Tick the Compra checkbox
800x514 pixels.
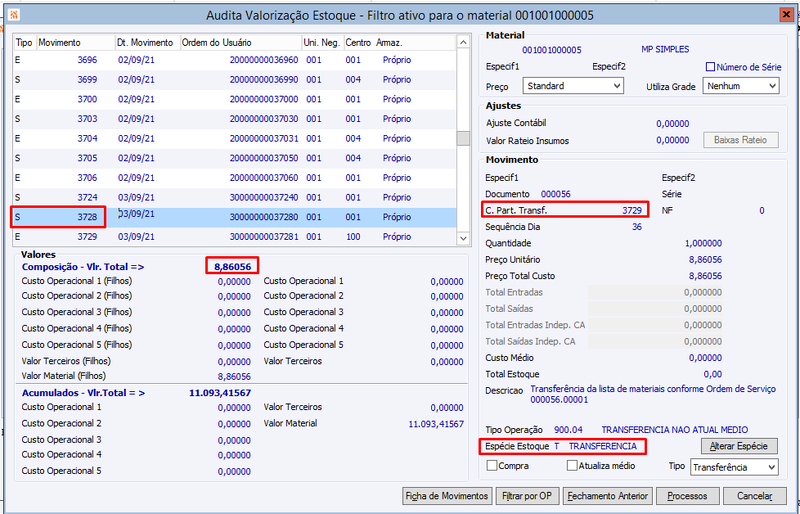492,466
